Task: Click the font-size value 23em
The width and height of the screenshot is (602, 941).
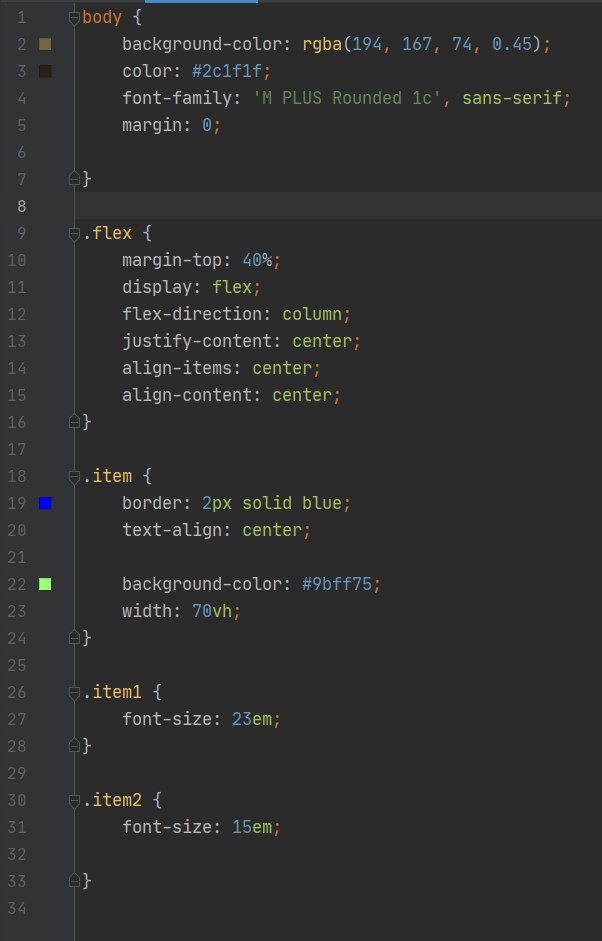Action: point(252,719)
